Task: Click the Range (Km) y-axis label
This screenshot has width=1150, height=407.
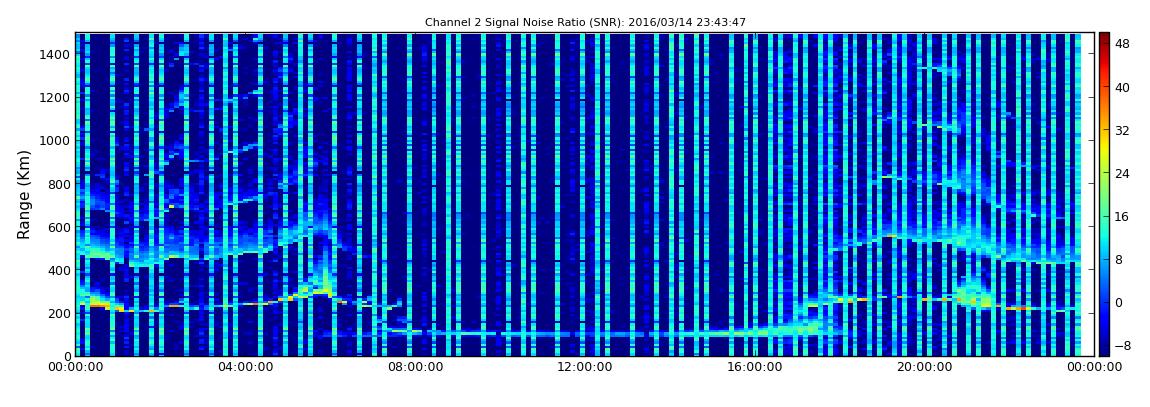Action: pos(24,194)
